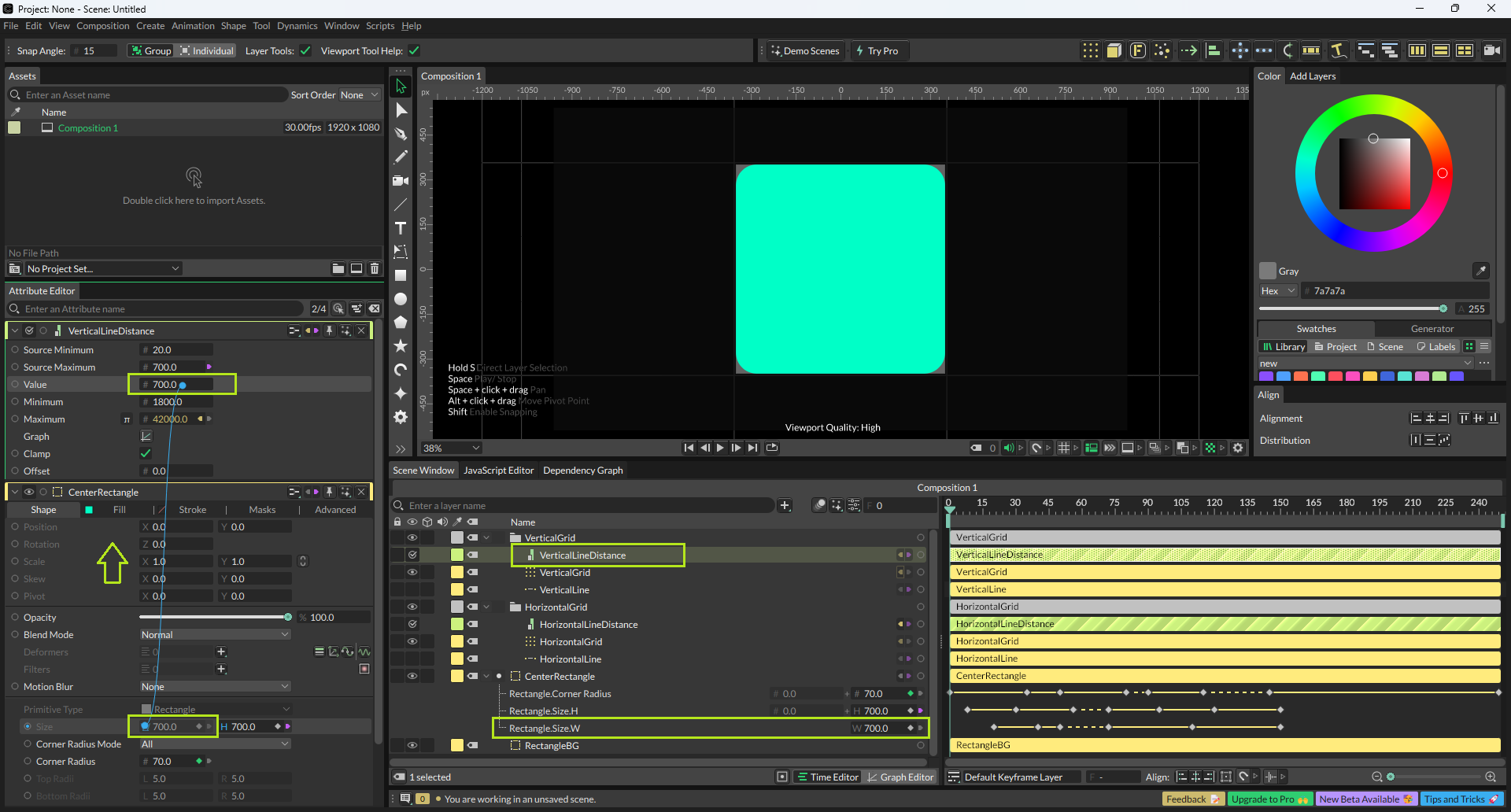Open the Dynamics menu
Image resolution: width=1511 pixels, height=812 pixels.
(297, 26)
